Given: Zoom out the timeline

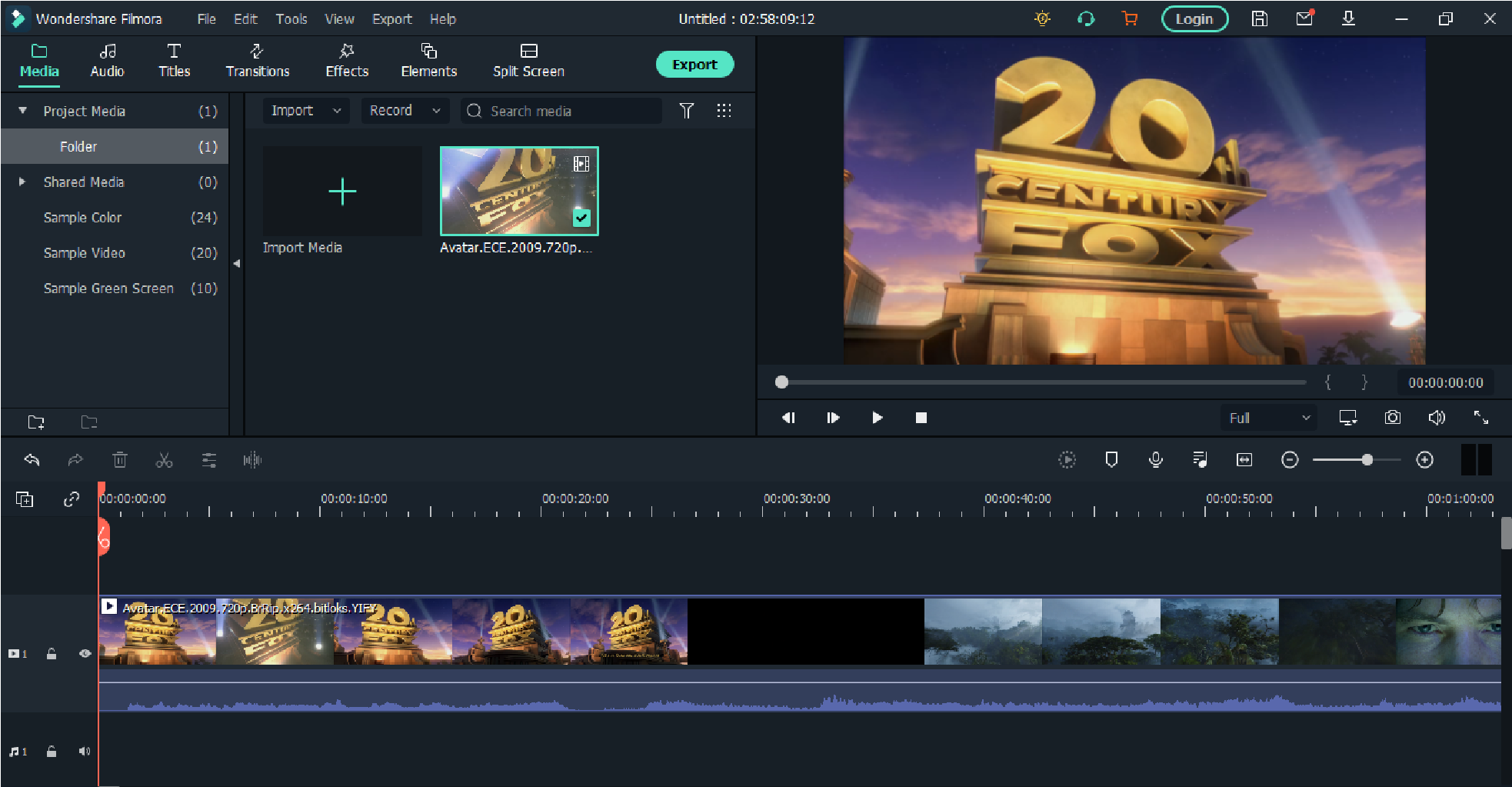Looking at the screenshot, I should tap(1290, 460).
